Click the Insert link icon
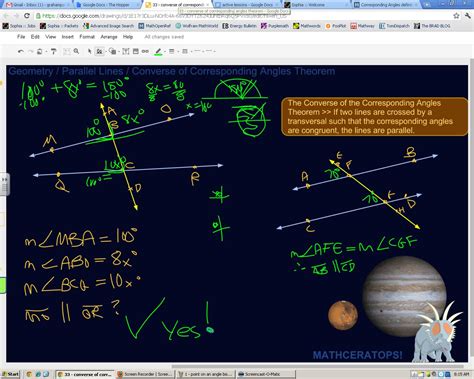 145,51
